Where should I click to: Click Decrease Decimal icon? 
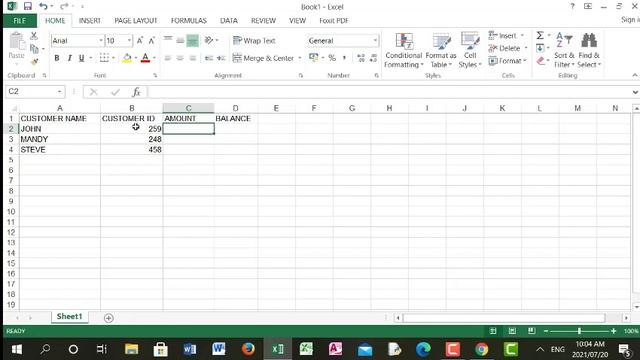pyautogui.click(x=373, y=58)
